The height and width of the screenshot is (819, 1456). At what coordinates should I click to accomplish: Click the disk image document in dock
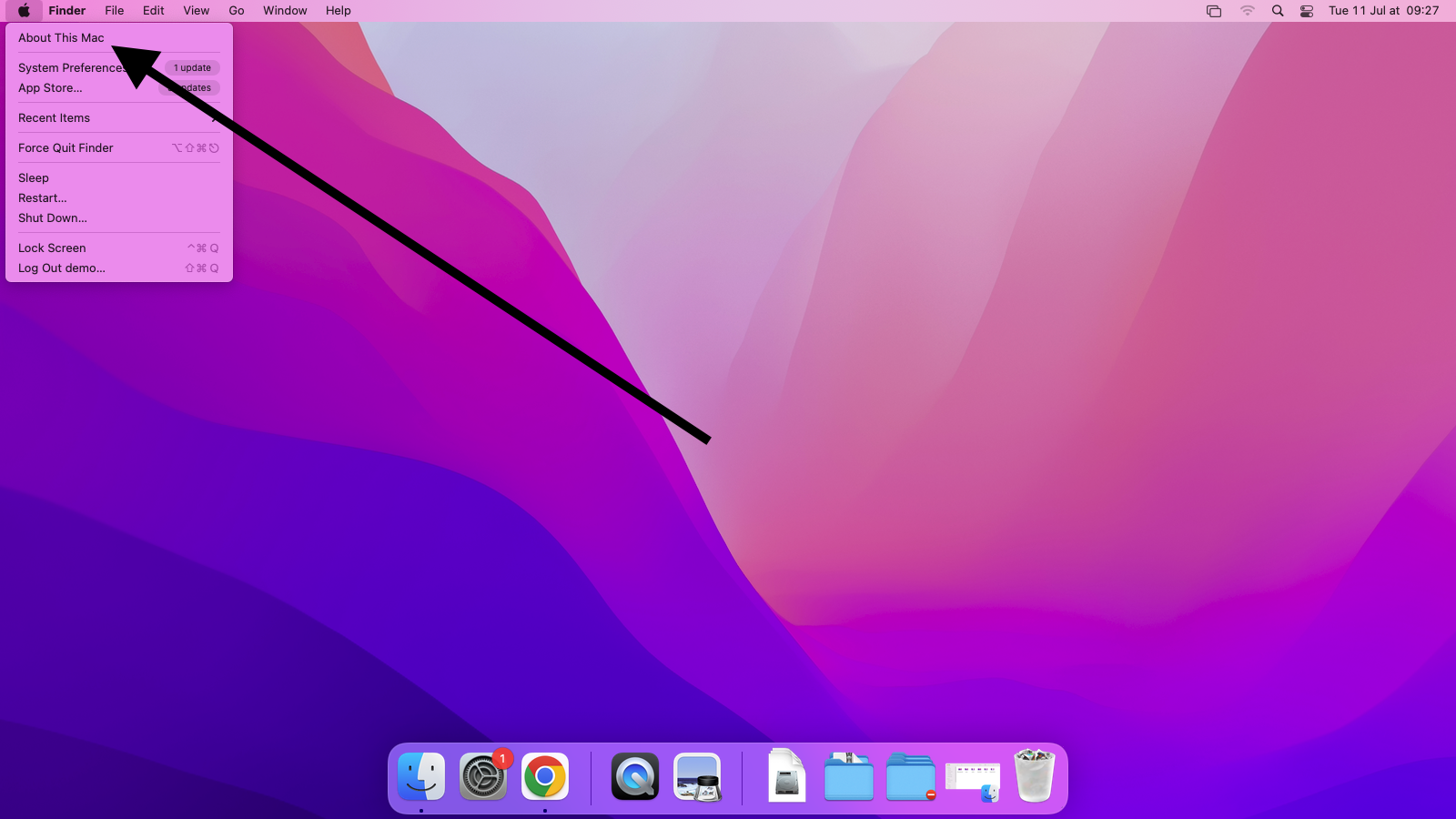click(x=786, y=777)
